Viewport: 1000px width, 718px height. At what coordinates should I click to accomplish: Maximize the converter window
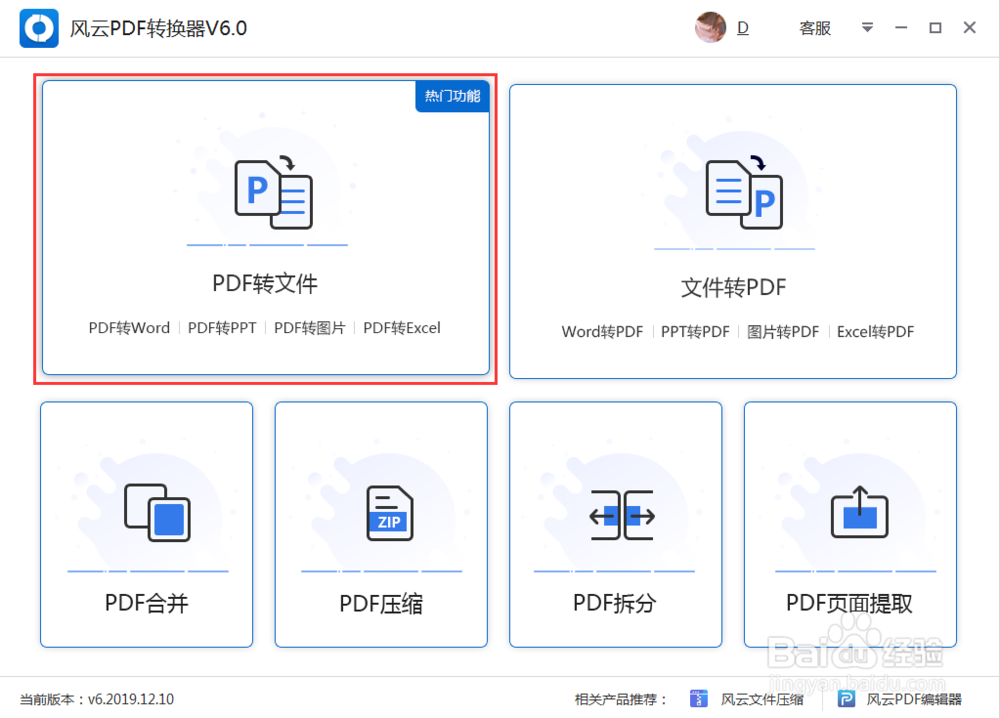pyautogui.click(x=935, y=27)
